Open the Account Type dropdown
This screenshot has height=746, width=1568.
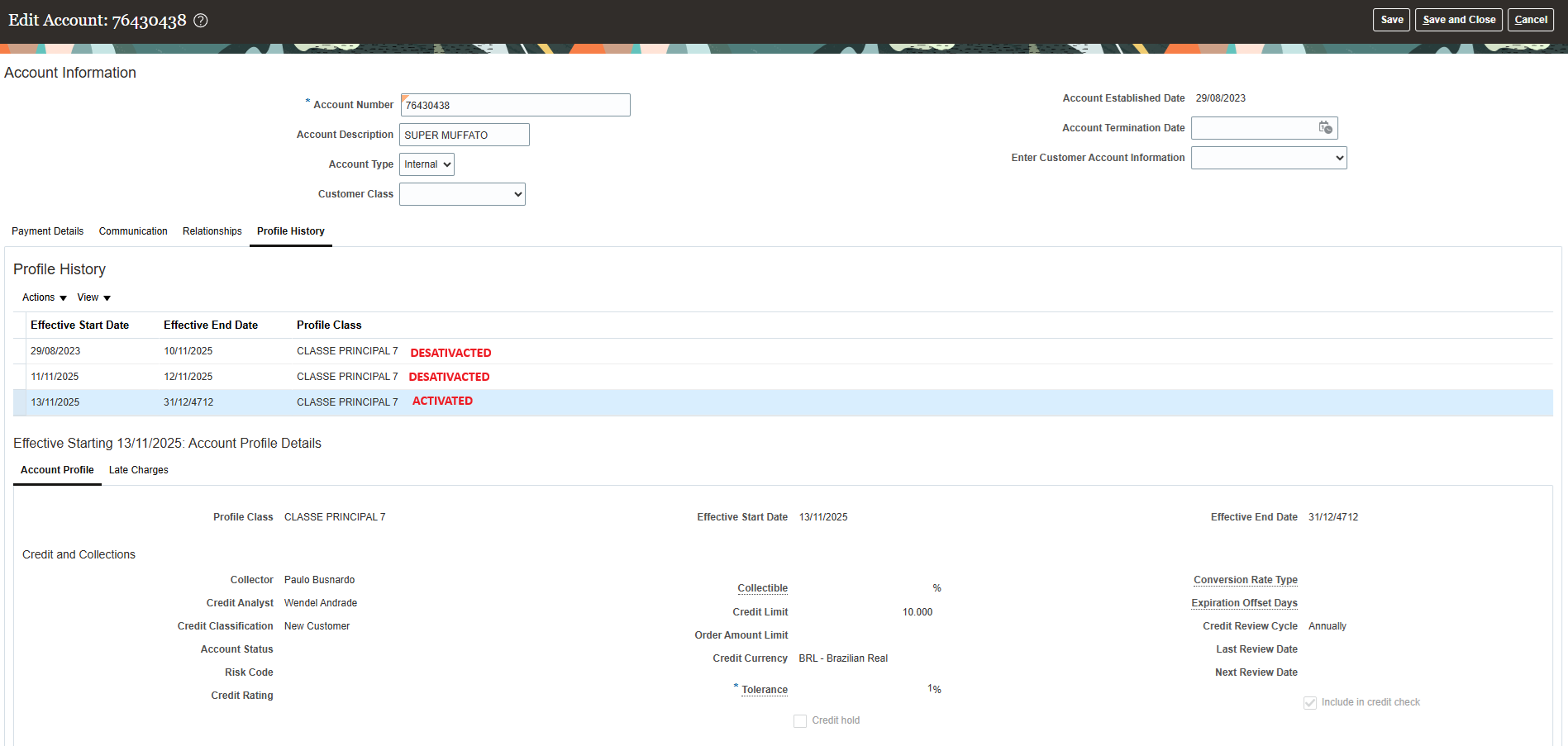(x=427, y=164)
